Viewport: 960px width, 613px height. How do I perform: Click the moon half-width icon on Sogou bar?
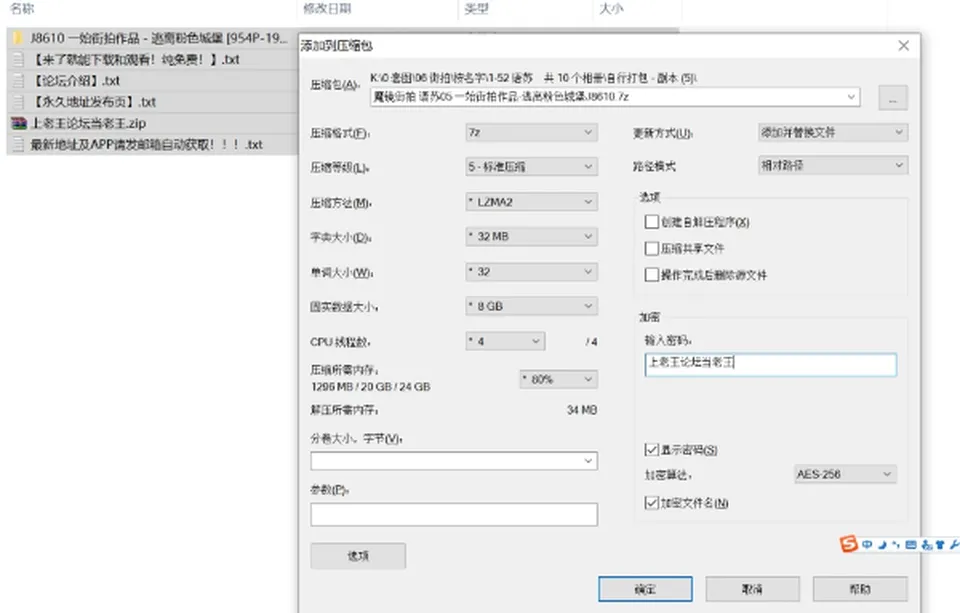[882, 544]
